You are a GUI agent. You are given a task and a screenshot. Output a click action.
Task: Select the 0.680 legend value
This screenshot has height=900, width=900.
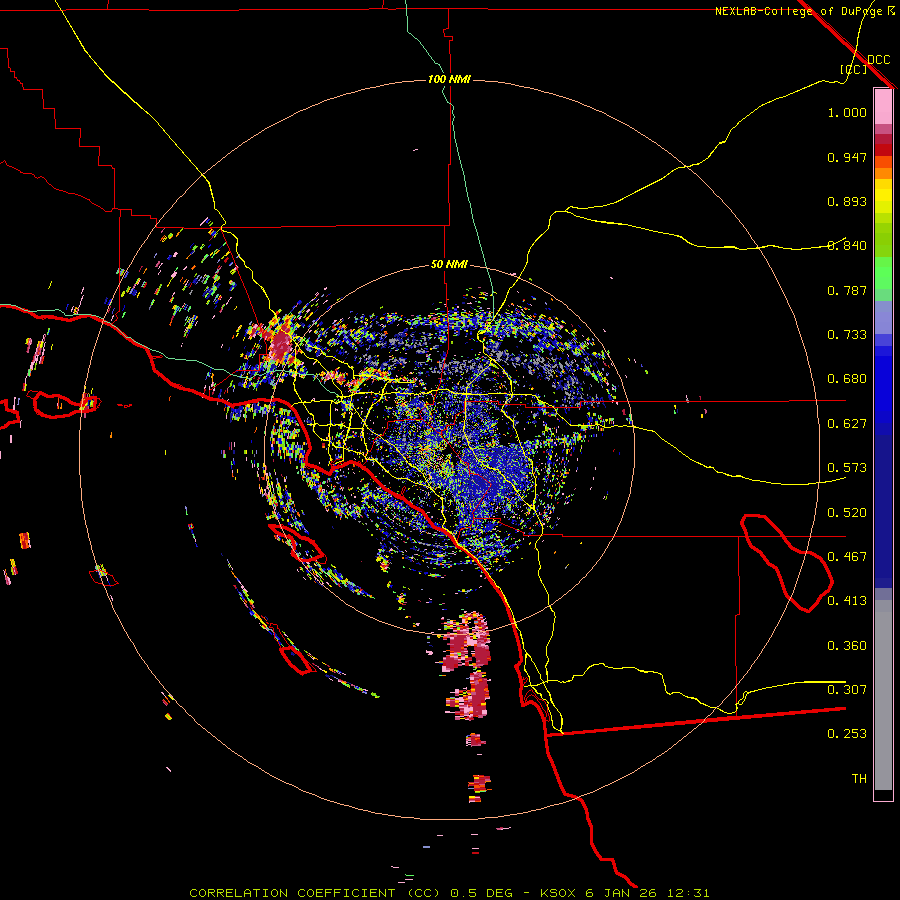[x=847, y=379]
